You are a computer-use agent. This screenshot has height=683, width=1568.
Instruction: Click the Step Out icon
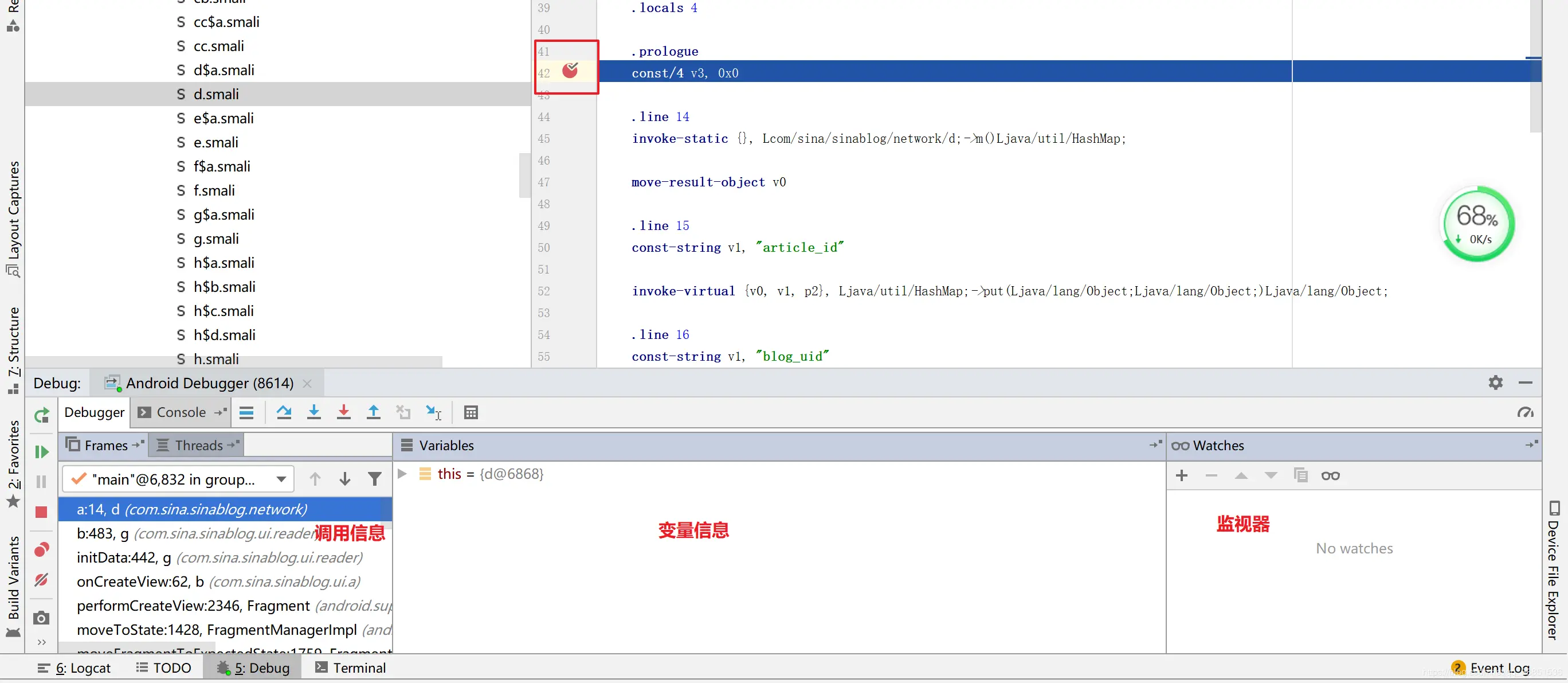373,412
